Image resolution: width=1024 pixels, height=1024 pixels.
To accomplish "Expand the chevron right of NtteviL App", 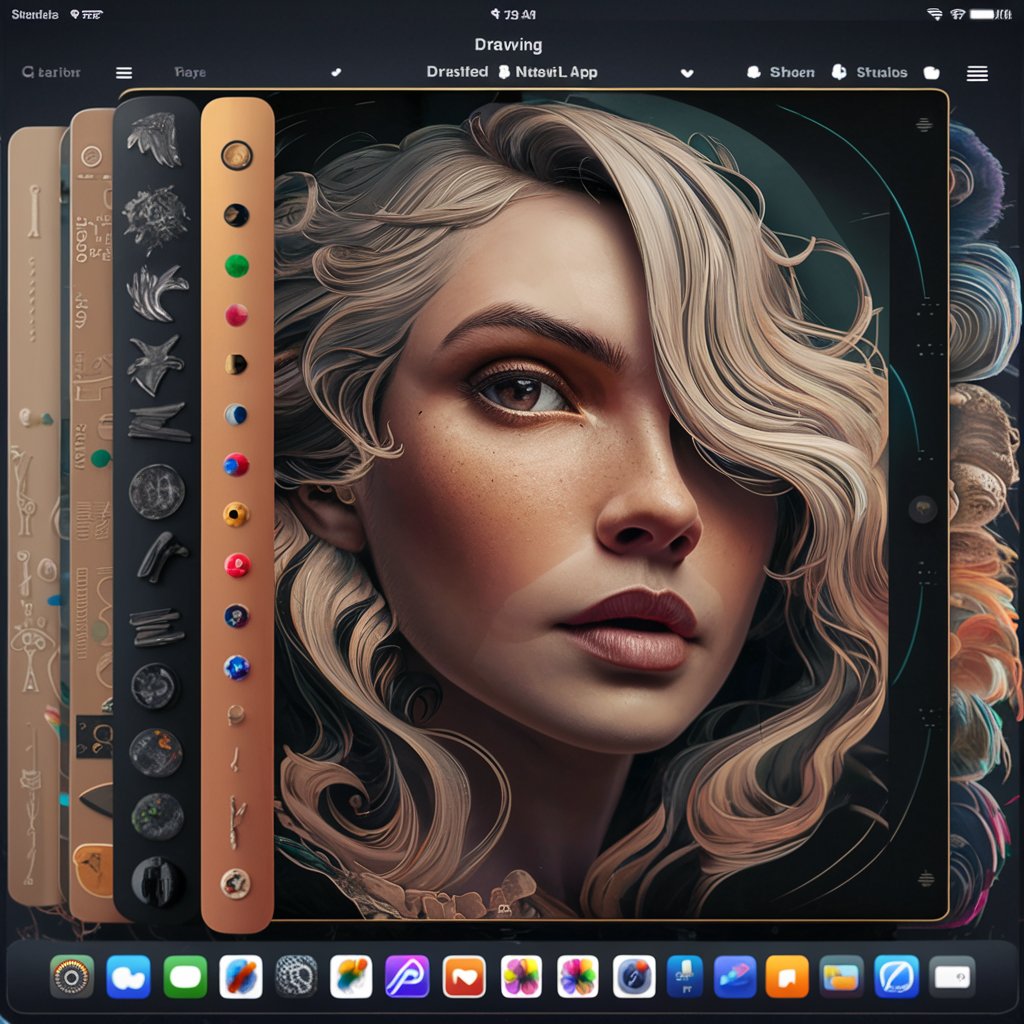I will click(x=686, y=73).
